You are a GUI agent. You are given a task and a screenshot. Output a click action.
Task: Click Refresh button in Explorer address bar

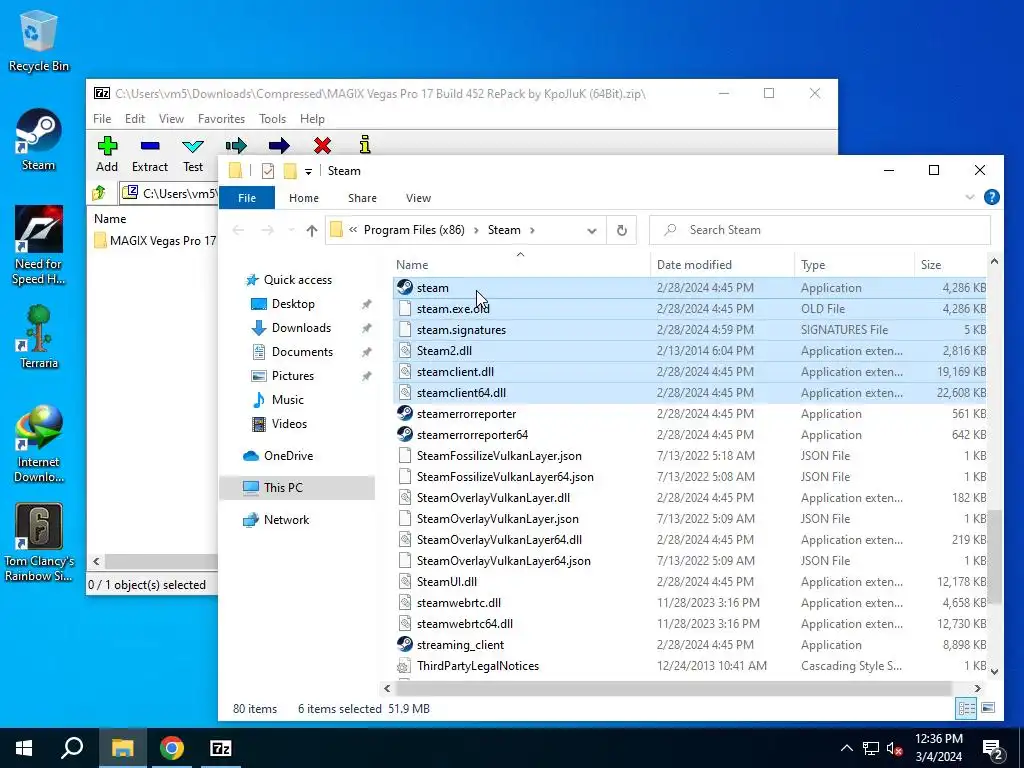[622, 230]
